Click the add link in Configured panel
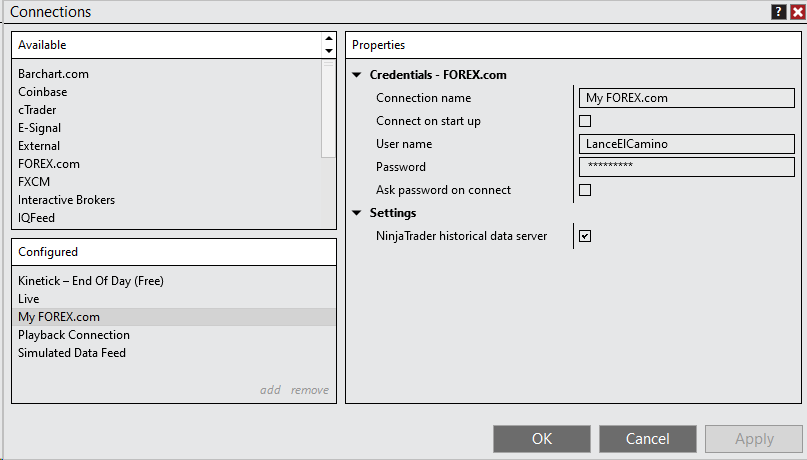Image resolution: width=807 pixels, height=460 pixels. [270, 390]
